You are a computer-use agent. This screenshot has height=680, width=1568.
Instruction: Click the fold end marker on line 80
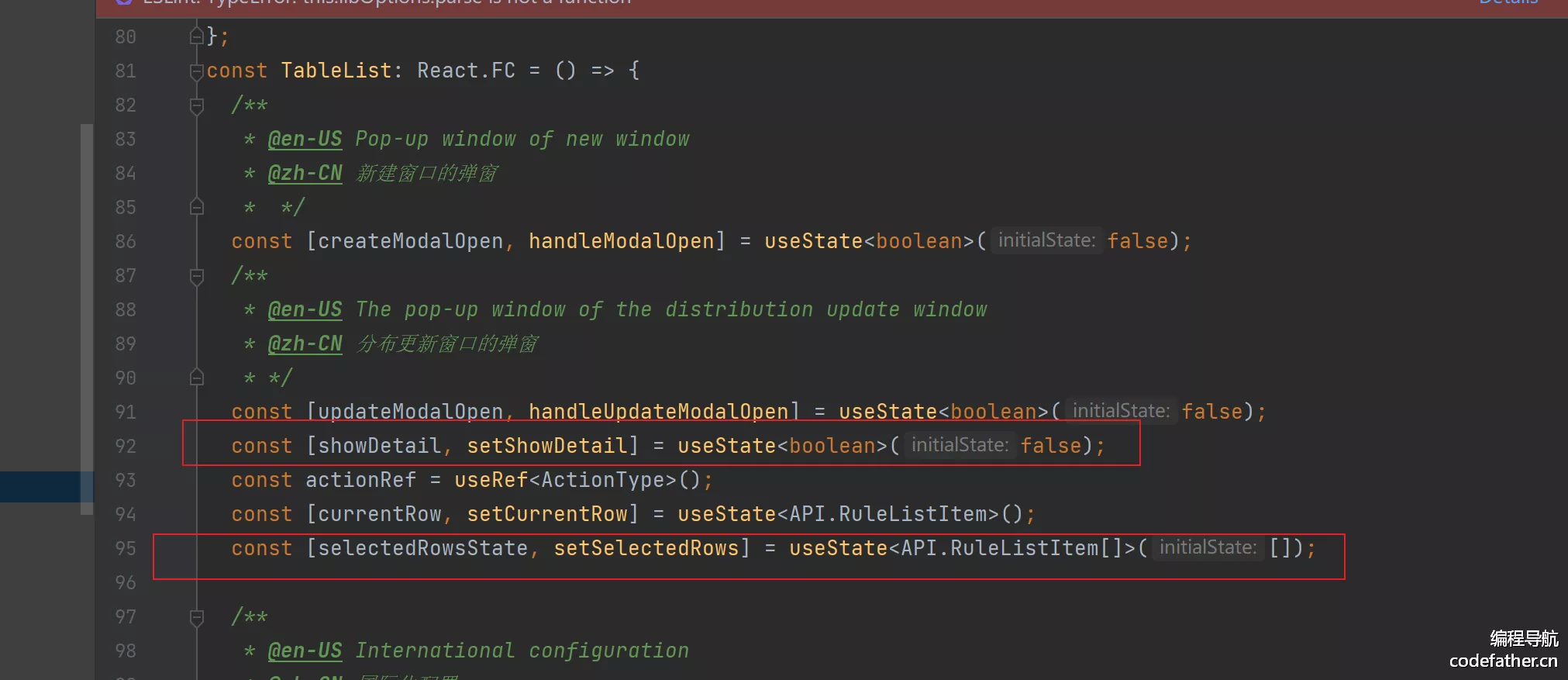(196, 36)
